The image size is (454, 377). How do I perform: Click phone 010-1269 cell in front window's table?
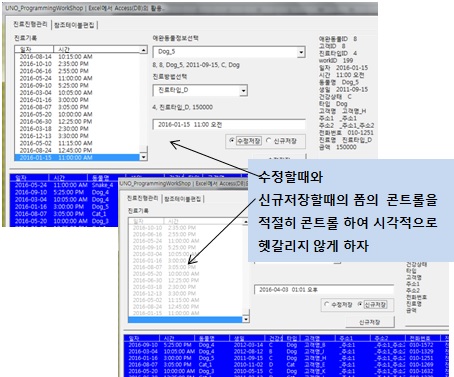tap(421, 365)
